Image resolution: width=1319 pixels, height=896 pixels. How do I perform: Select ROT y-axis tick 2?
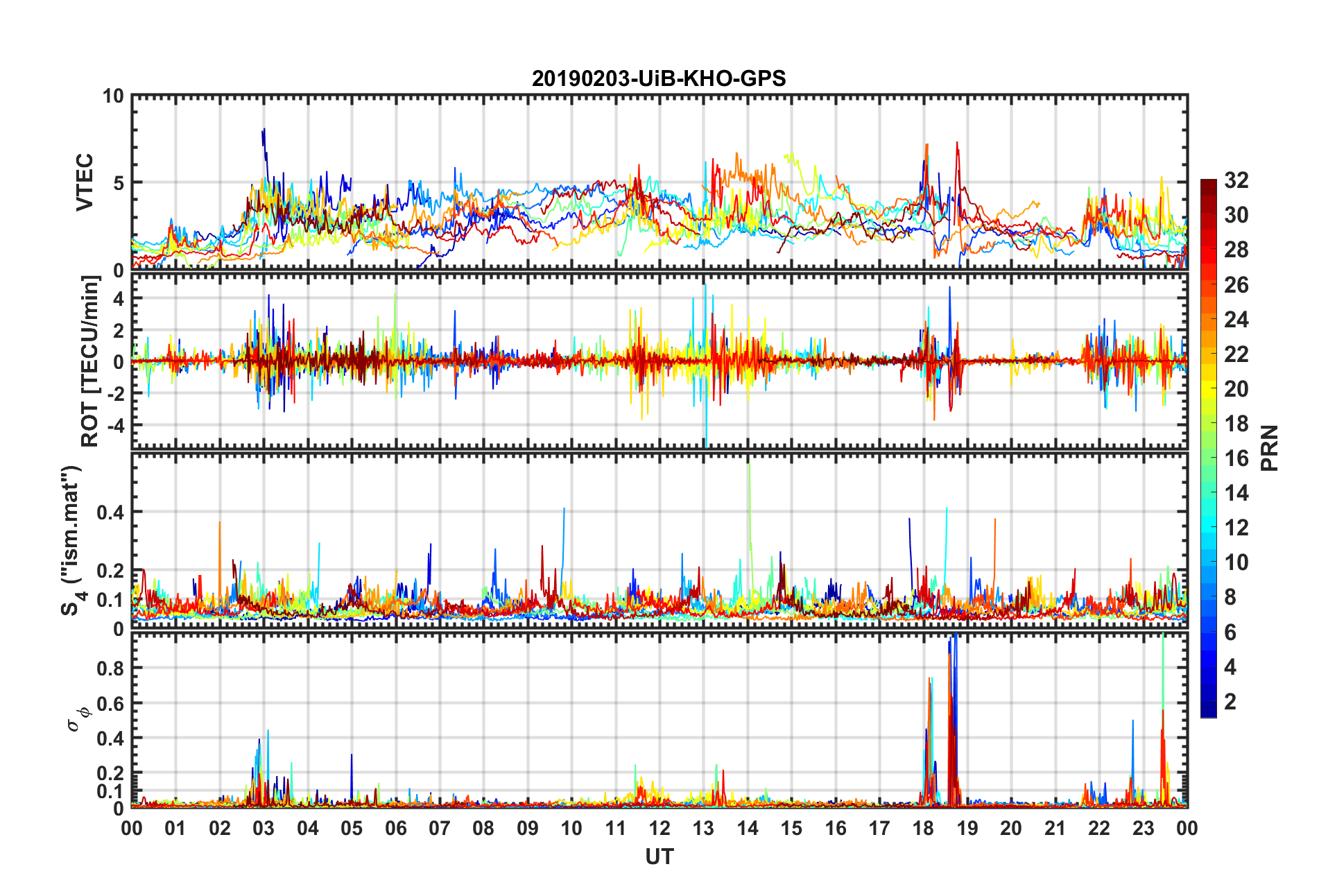click(119, 330)
